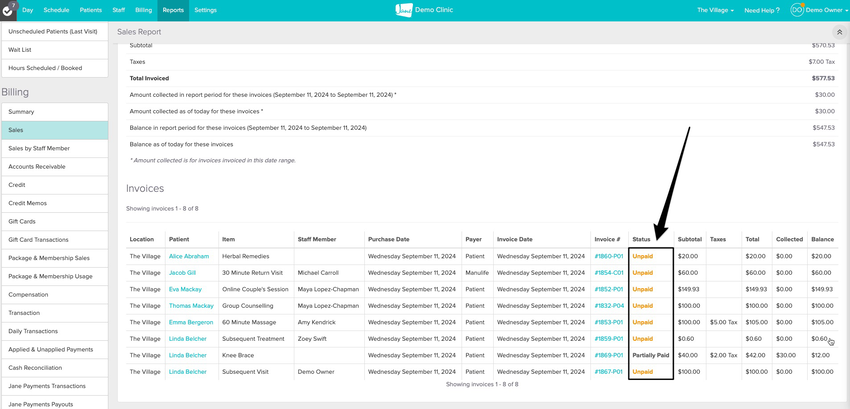Click the $149.93 subtotal cell

click(688, 289)
